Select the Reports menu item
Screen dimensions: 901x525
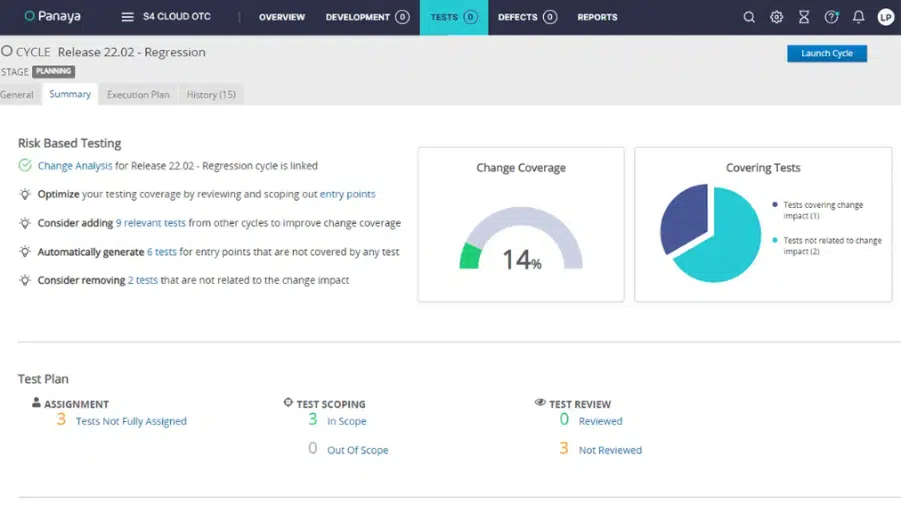click(597, 17)
